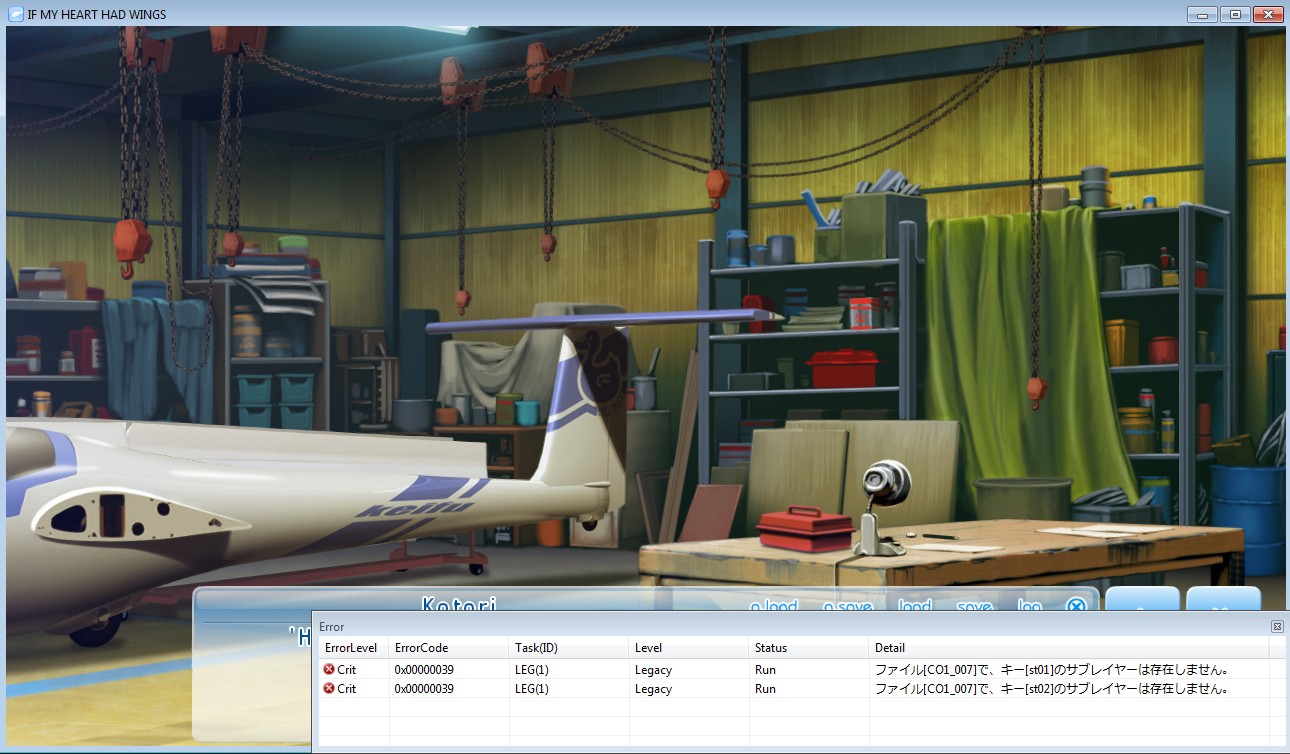Select the error detail text mentioning st02

[x=1051, y=689]
